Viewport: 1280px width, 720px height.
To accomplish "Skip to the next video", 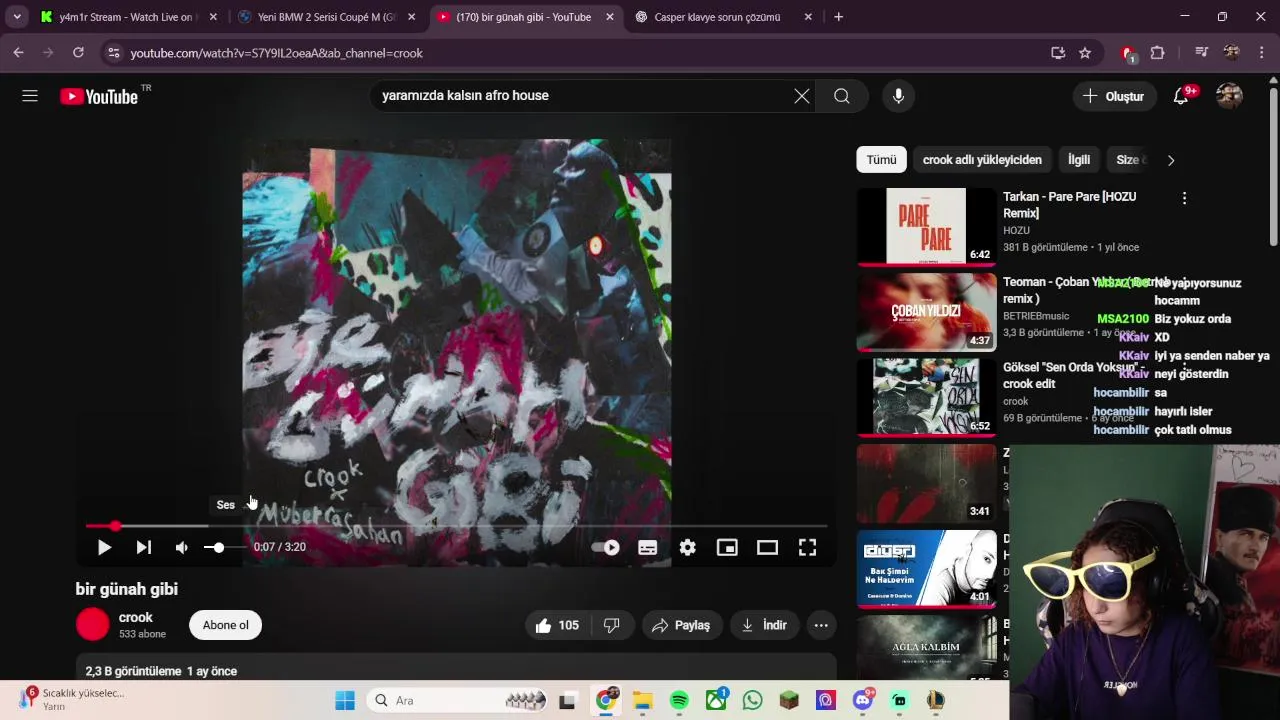I will click(x=144, y=547).
